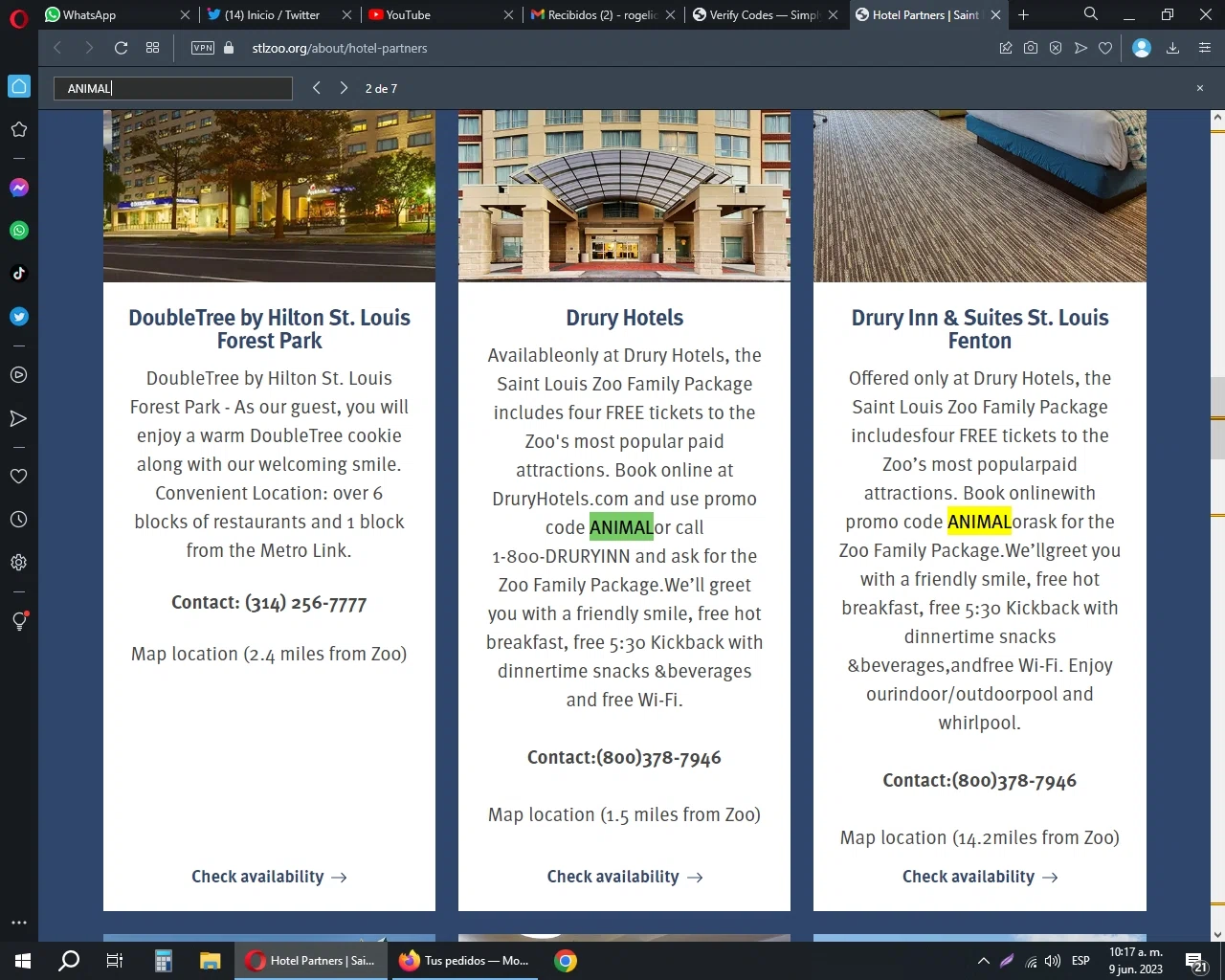The height and width of the screenshot is (980, 1225).
Task: Open sidebar lightbulb tips icon
Action: (19, 620)
